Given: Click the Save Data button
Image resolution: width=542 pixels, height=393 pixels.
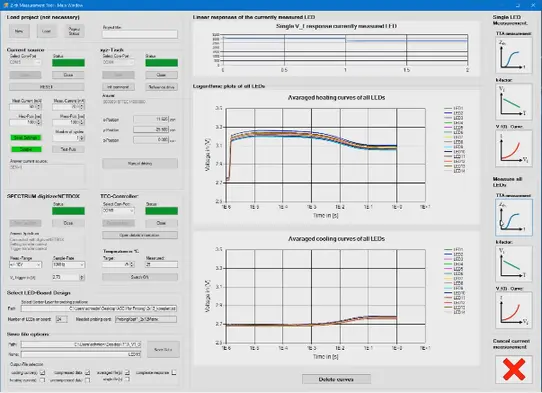Looking at the screenshot, I should pos(163,349).
